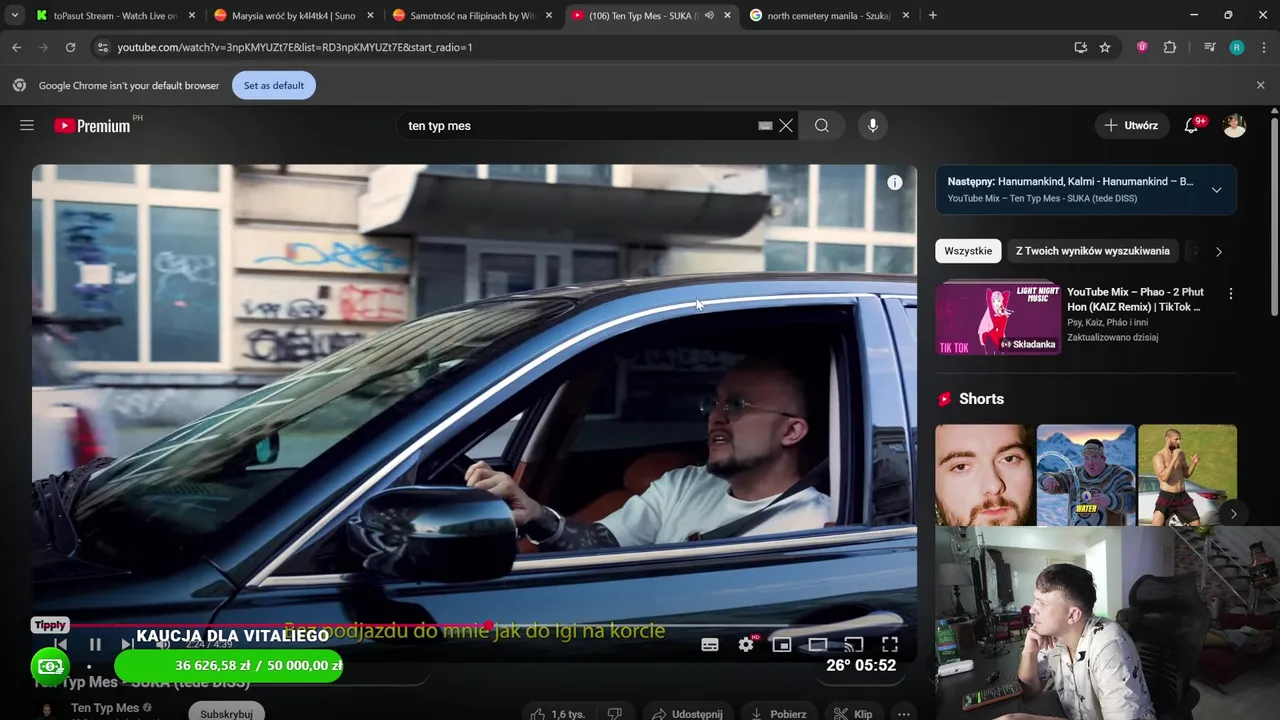Toggle subtitles on the player
Image resolution: width=1280 pixels, height=720 pixels.
click(710, 645)
